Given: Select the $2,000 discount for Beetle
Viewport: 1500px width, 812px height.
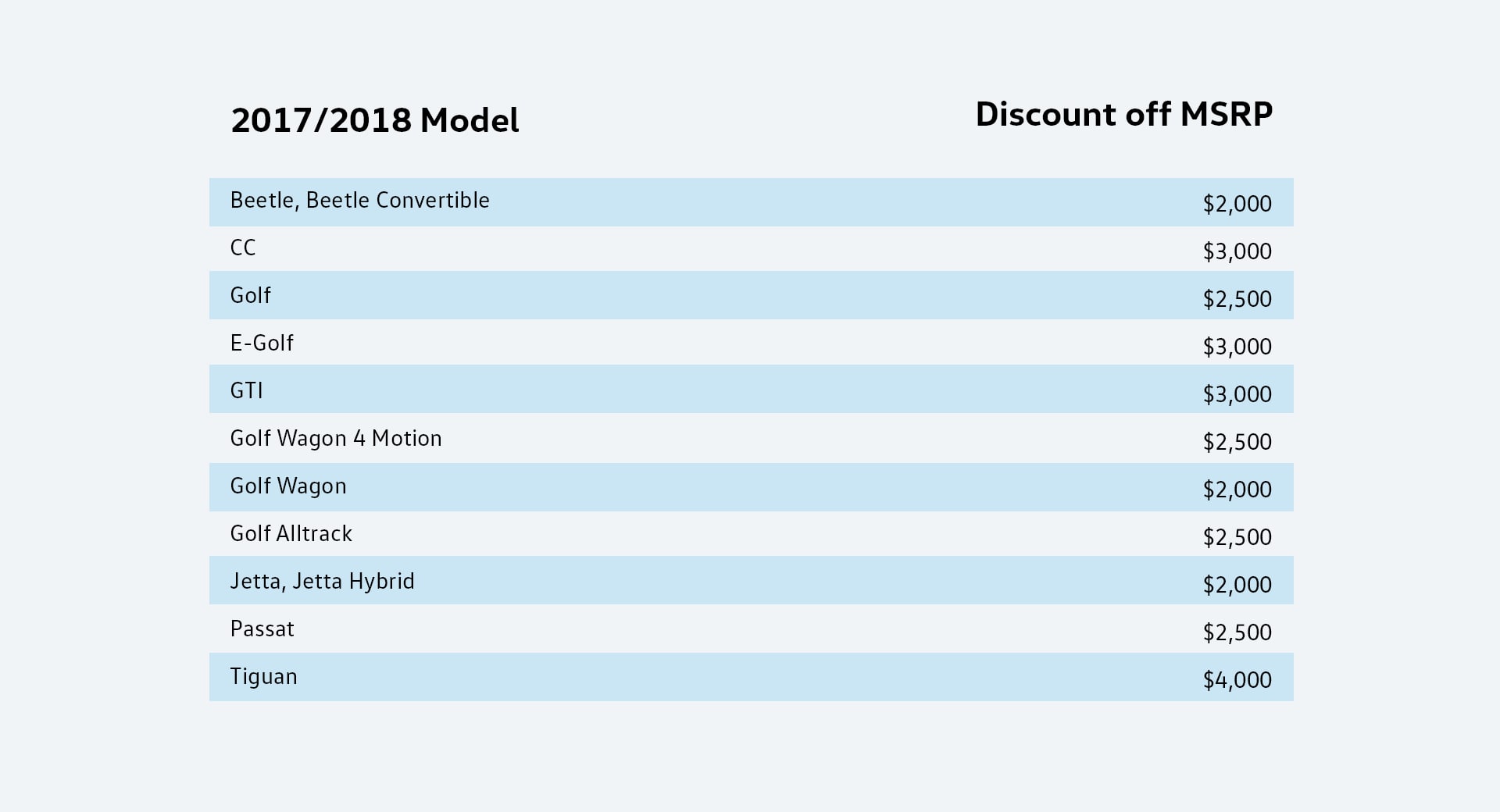Looking at the screenshot, I should 1237,204.
